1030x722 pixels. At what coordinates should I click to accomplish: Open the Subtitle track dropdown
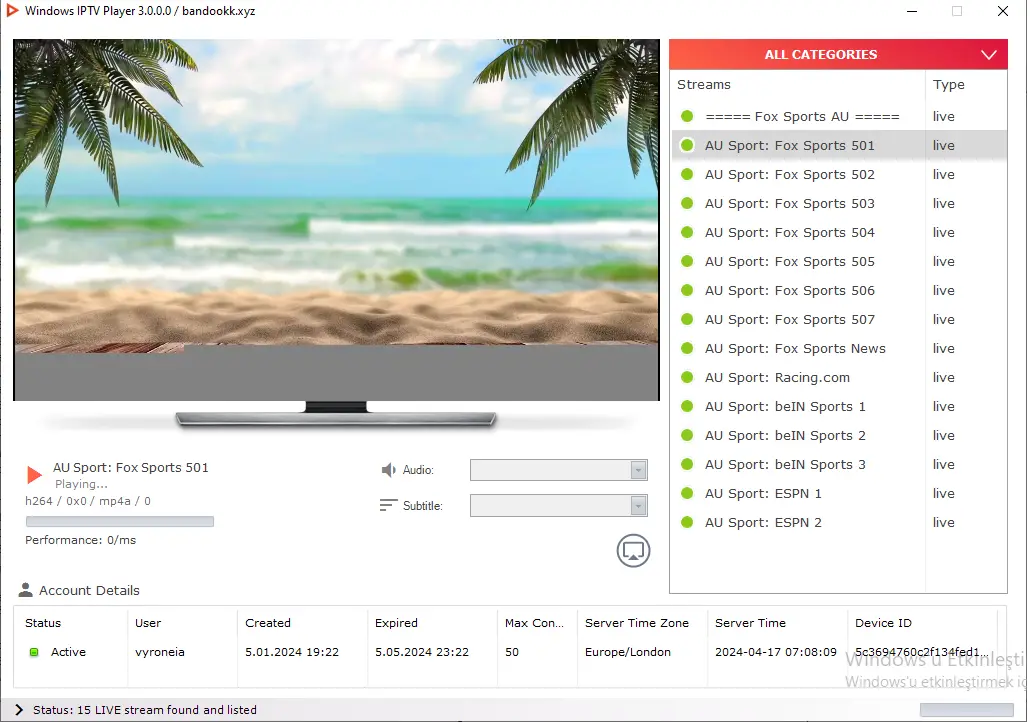coord(559,505)
